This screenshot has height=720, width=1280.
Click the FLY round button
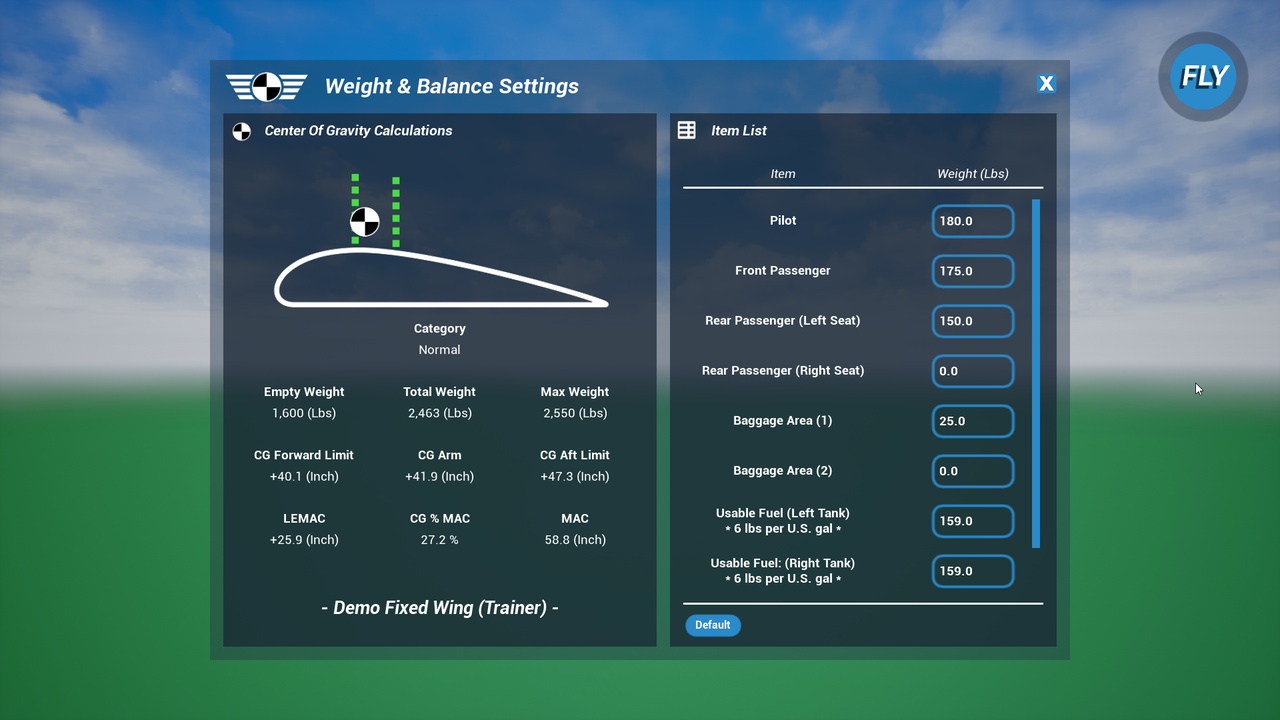(x=1203, y=77)
